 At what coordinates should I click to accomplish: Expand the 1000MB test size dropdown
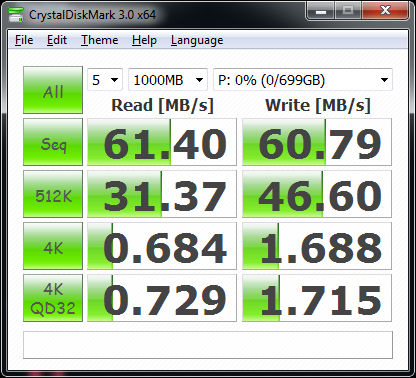(168, 80)
